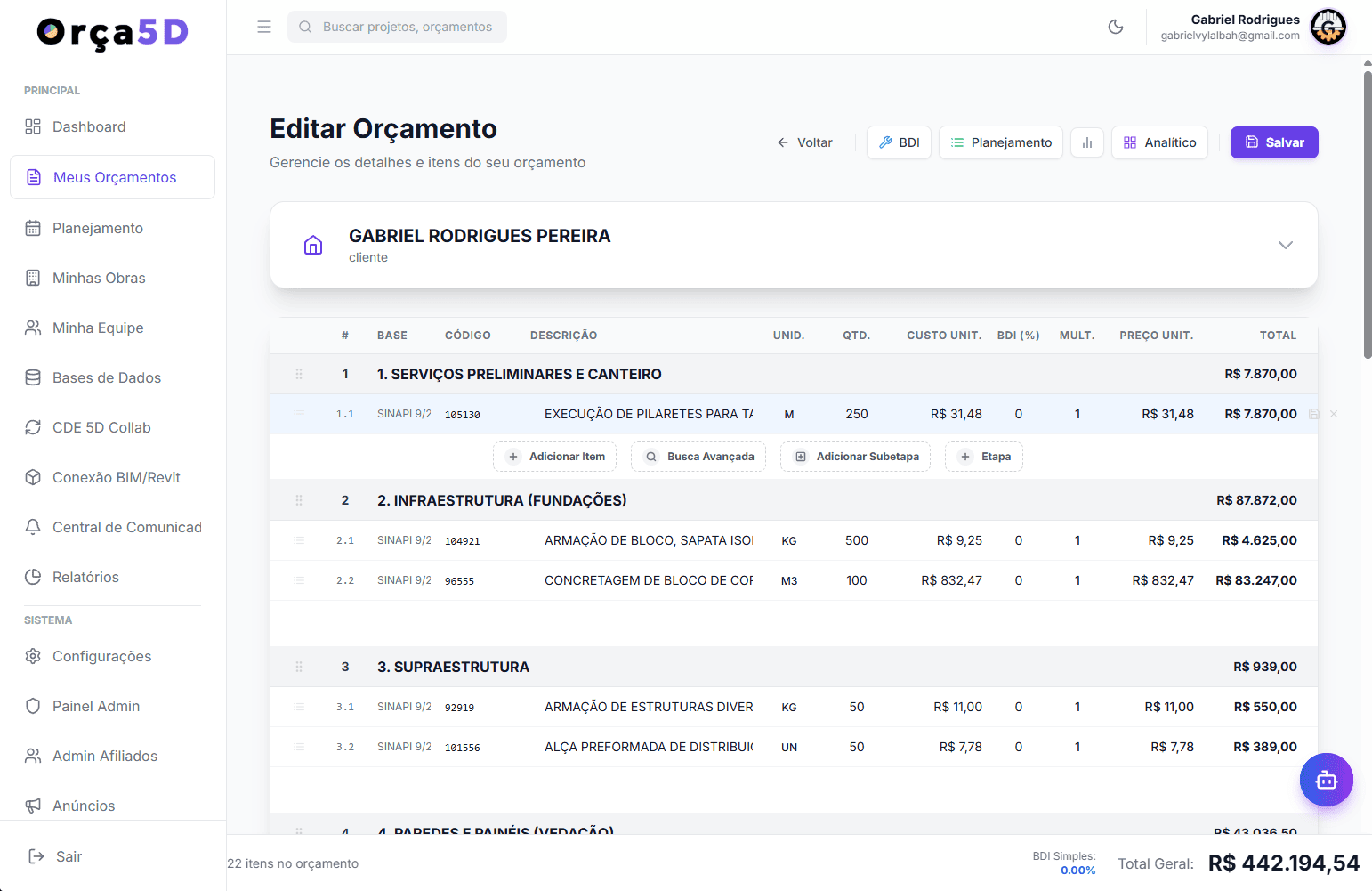This screenshot has width=1372, height=891.
Task: Click the Configurações gear icon
Action: 33,656
